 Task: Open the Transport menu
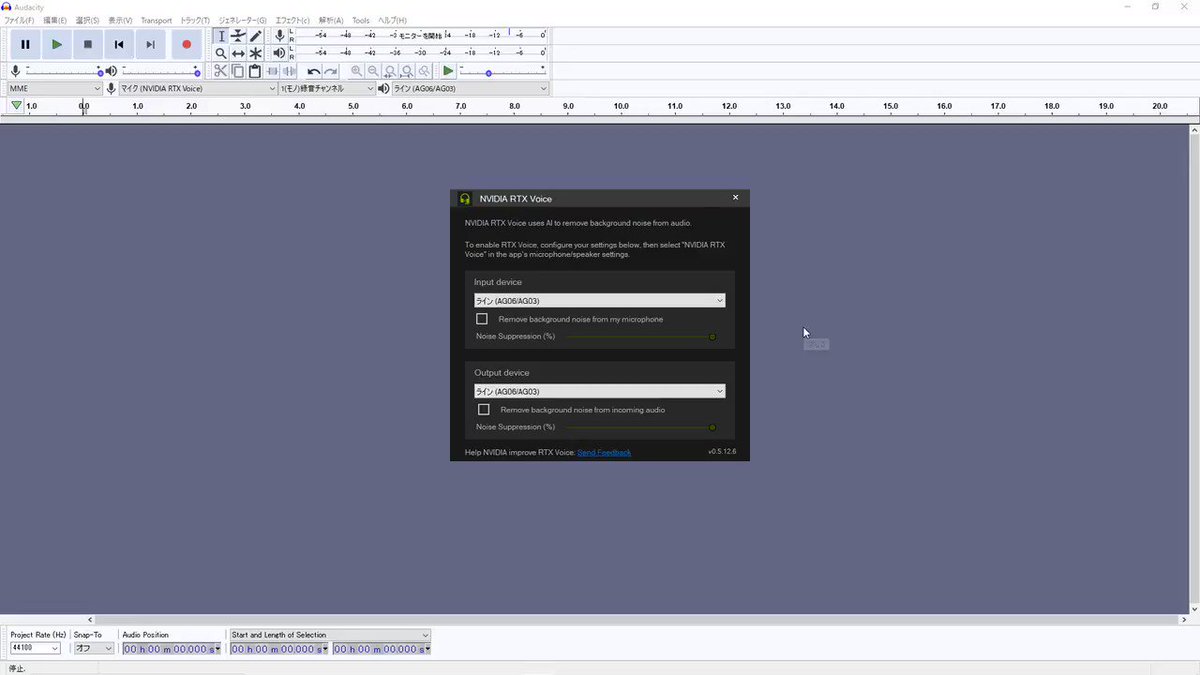tap(156, 20)
